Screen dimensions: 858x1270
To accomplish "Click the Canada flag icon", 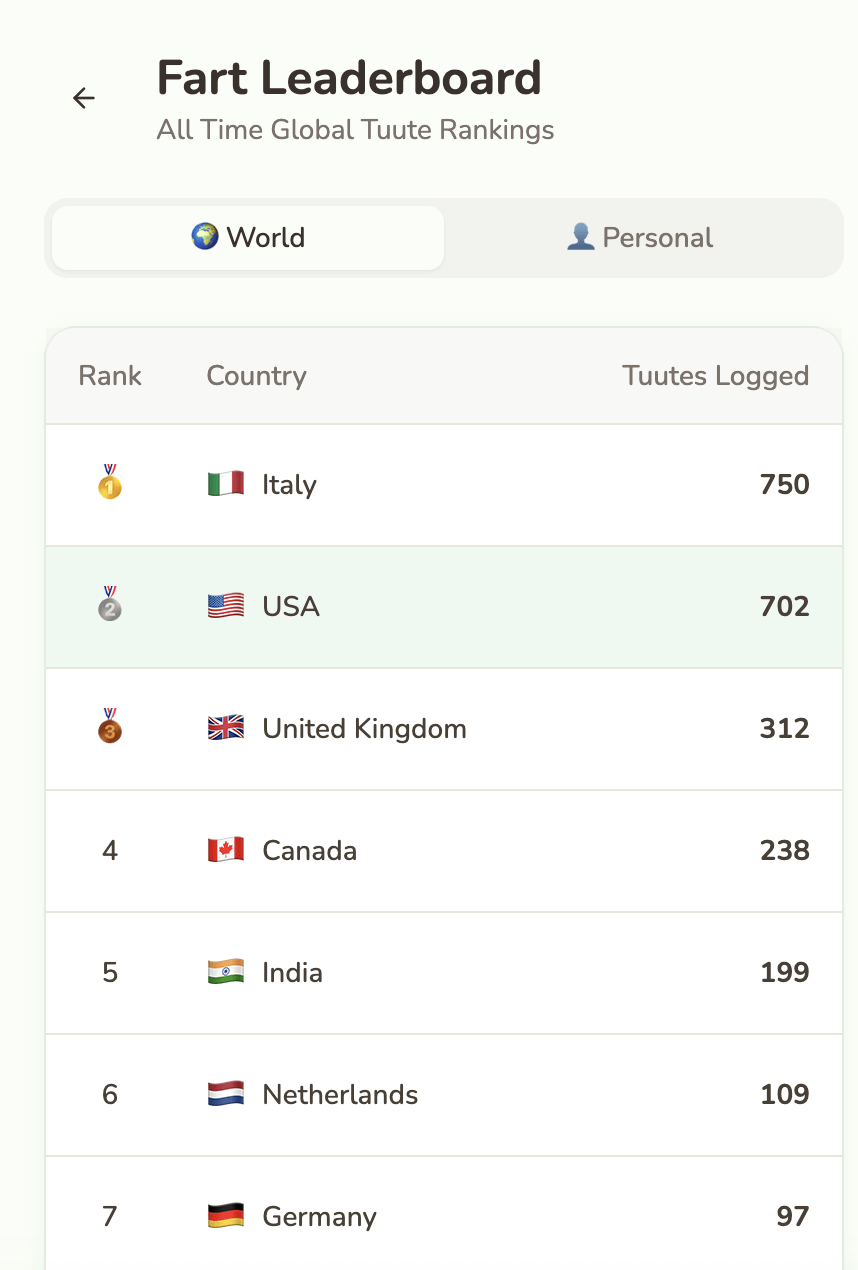I will pos(226,851).
